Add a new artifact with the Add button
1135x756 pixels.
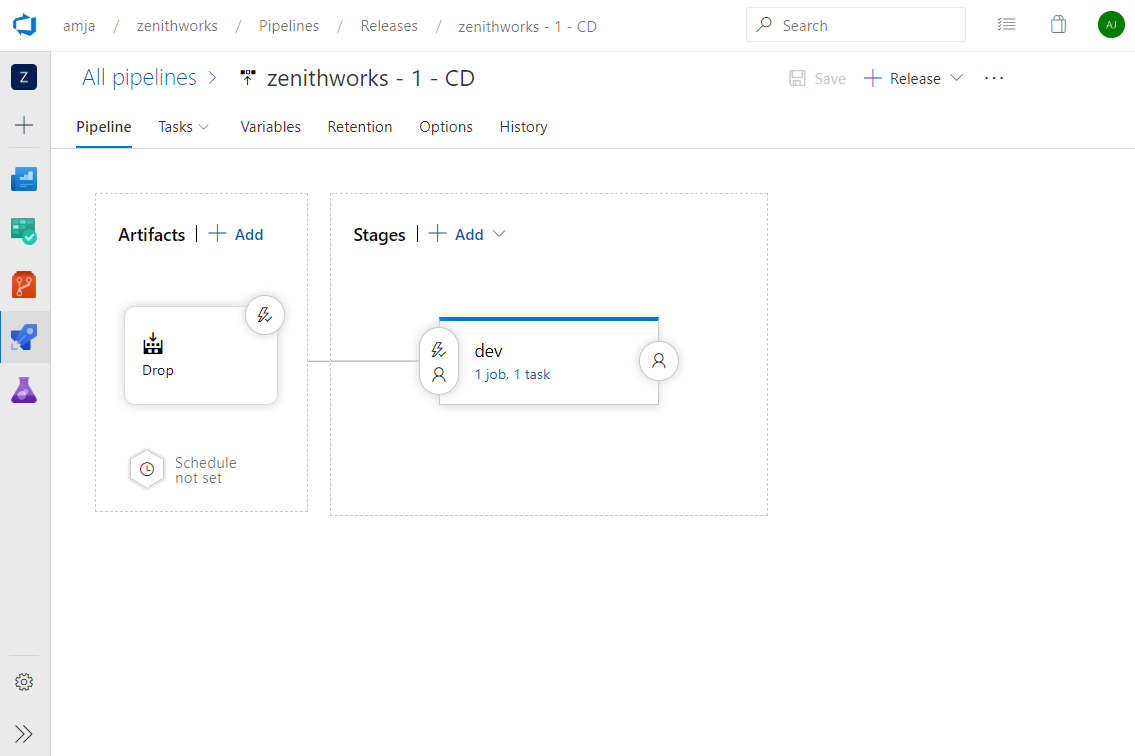(236, 234)
